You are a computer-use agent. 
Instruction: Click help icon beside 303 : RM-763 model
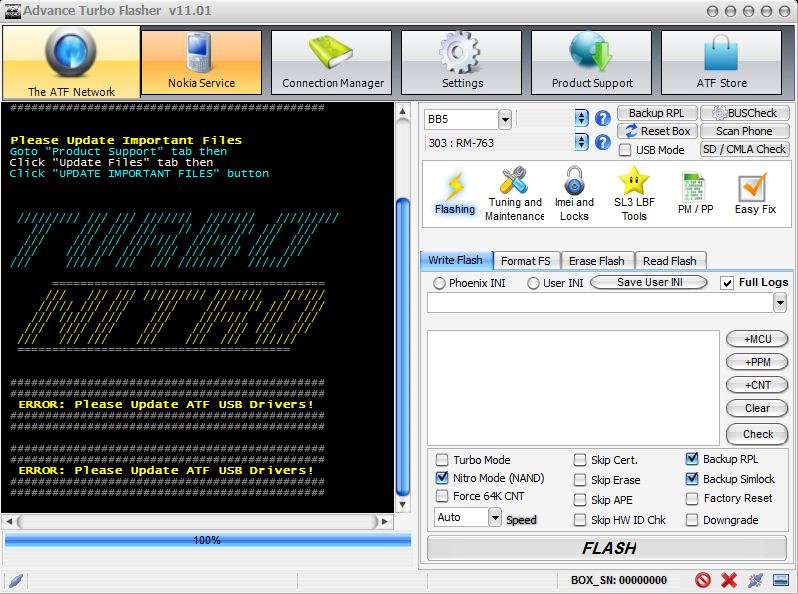click(x=603, y=142)
